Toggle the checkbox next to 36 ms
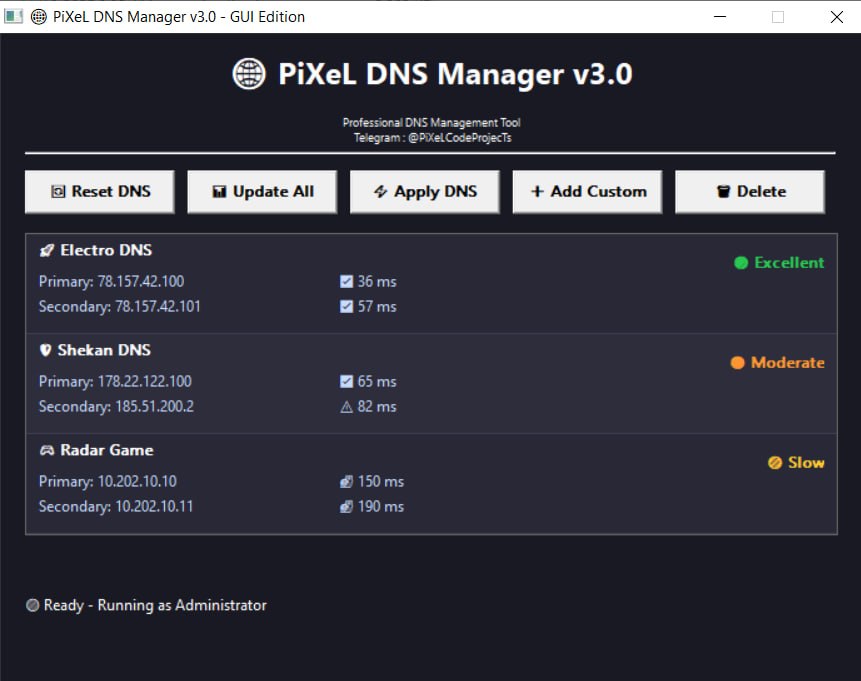Screen dimensions: 861x681 click(345, 281)
